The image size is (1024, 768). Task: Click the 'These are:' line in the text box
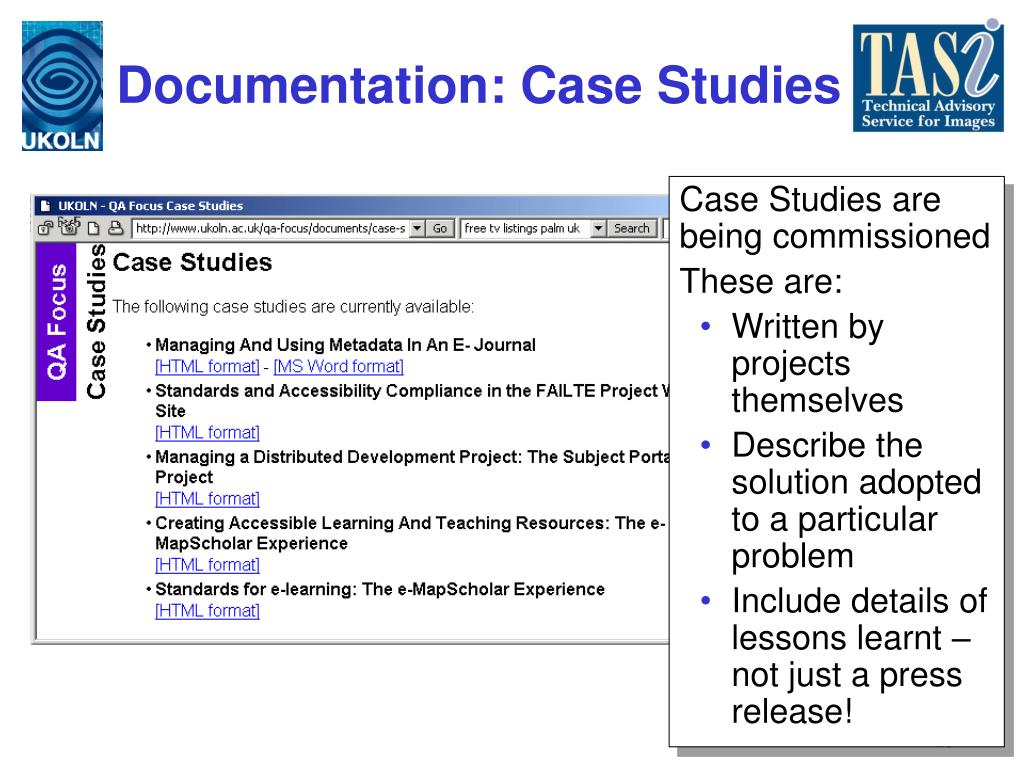tap(761, 281)
